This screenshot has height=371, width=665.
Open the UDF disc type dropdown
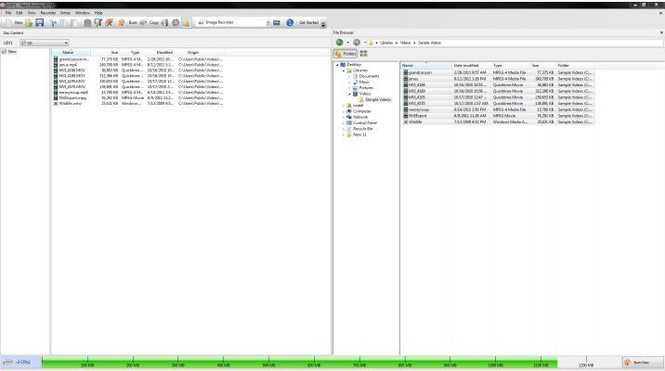pos(44,43)
